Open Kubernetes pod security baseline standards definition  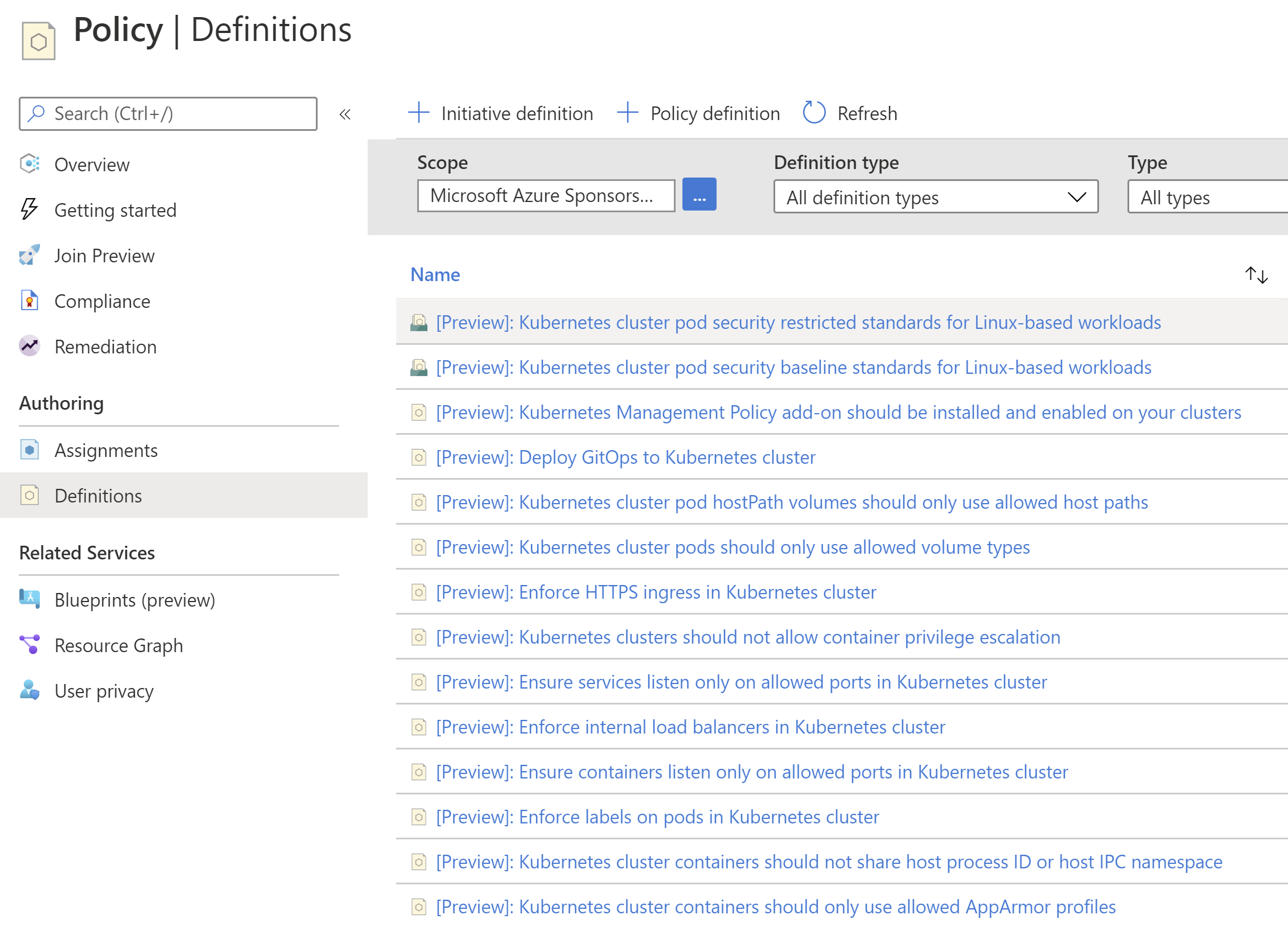tap(794, 368)
